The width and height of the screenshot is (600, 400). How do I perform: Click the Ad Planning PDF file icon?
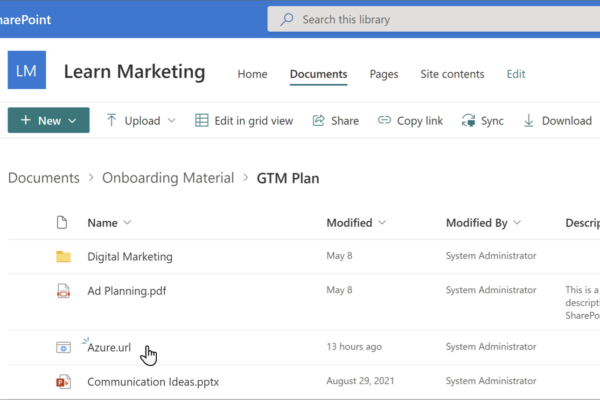(x=64, y=291)
